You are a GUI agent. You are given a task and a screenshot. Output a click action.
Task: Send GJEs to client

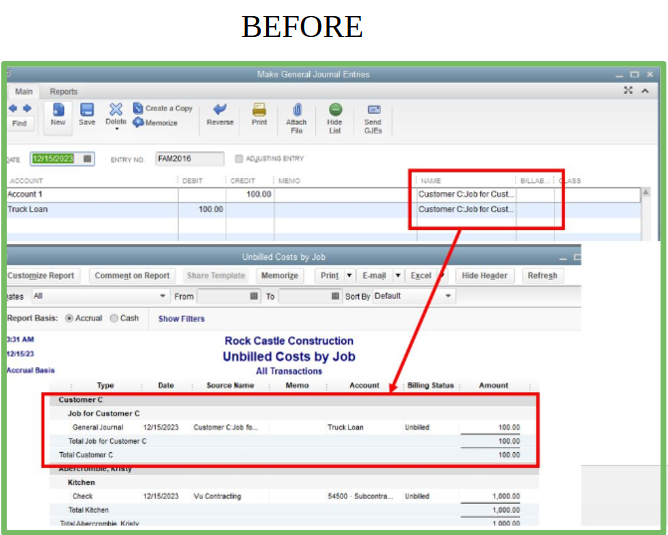pos(373,119)
